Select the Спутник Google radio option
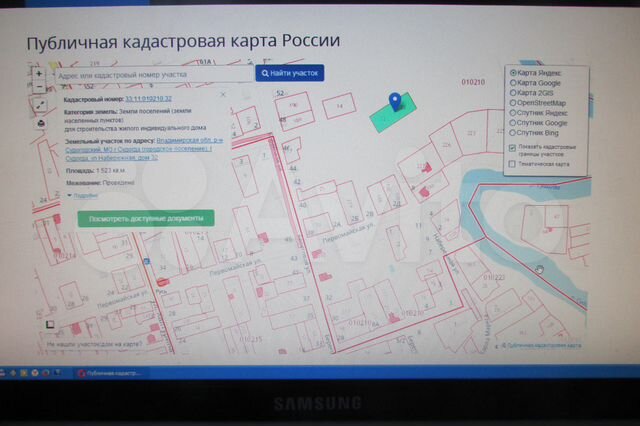640x426 pixels. pos(513,123)
